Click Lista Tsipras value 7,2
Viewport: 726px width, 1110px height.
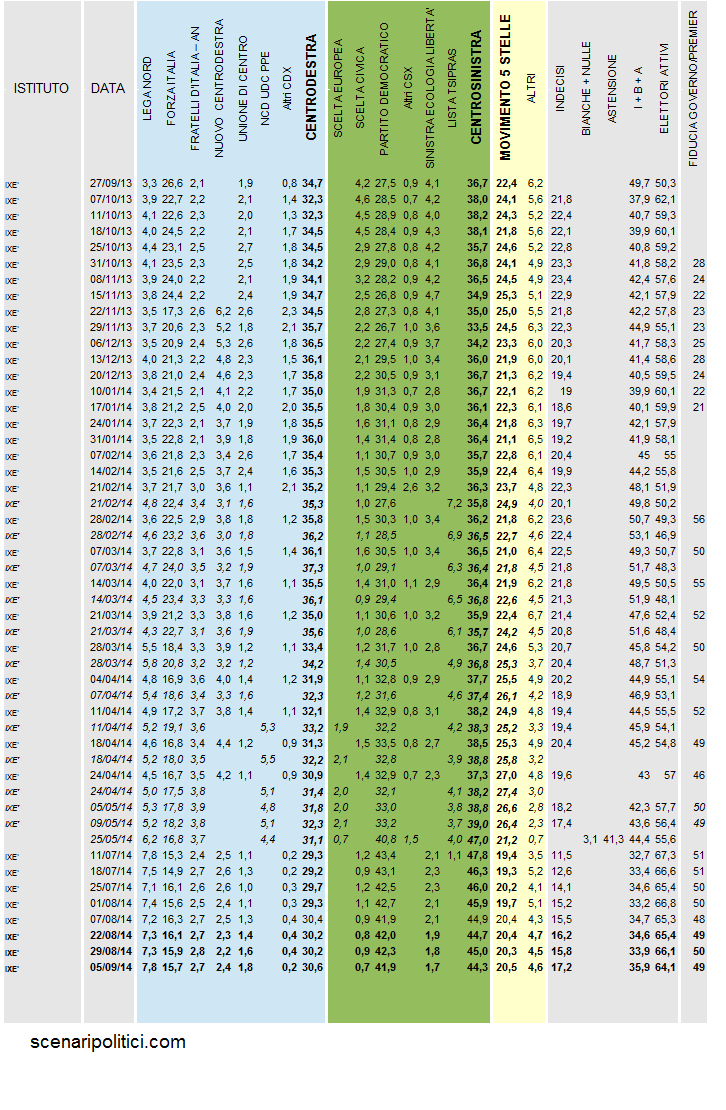(x=454, y=503)
